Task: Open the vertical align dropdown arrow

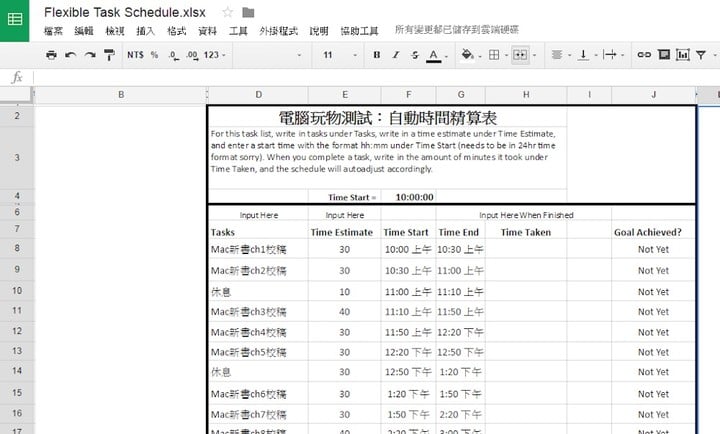Action: (x=596, y=56)
